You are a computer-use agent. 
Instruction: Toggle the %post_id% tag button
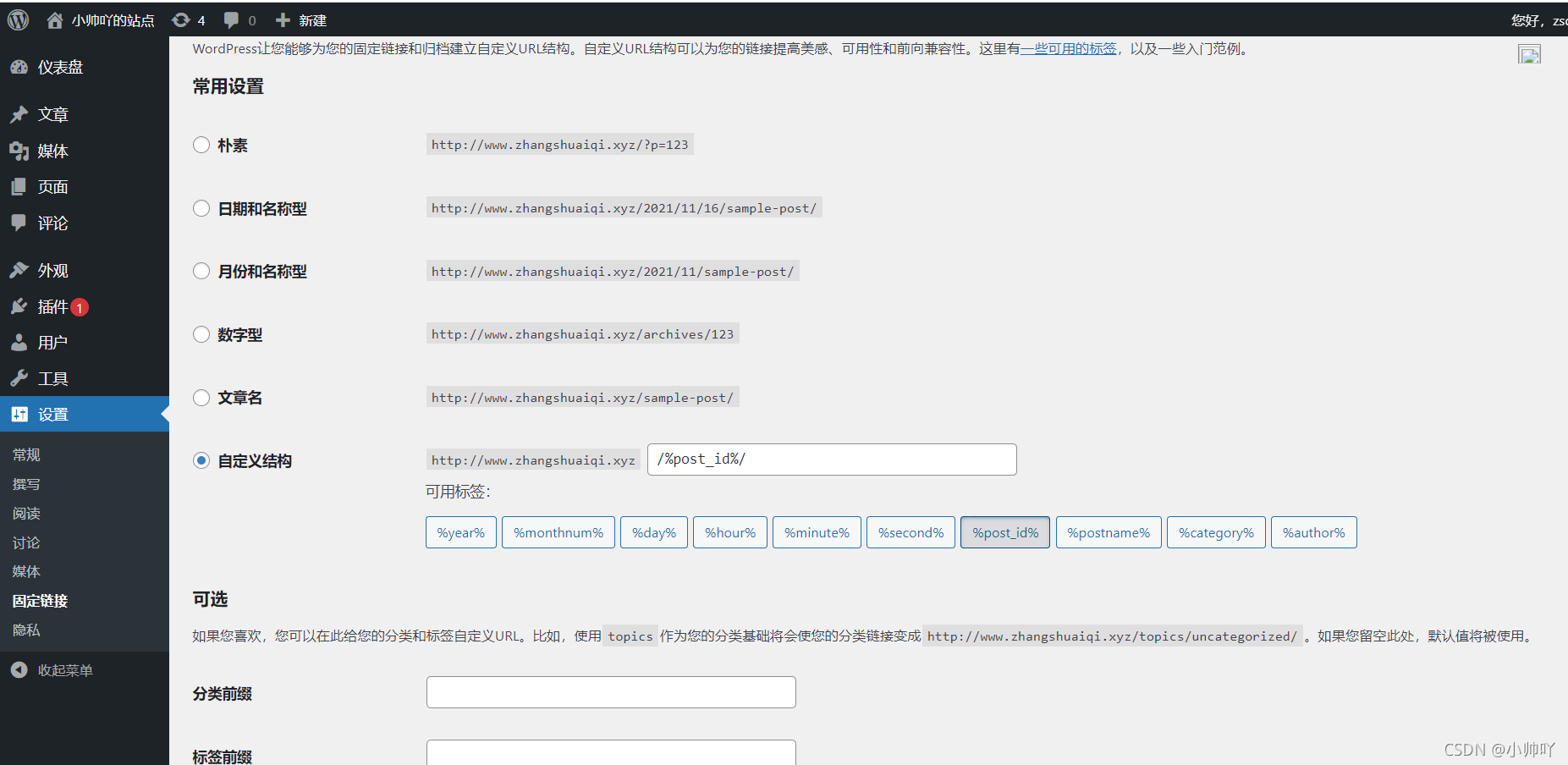click(1005, 532)
